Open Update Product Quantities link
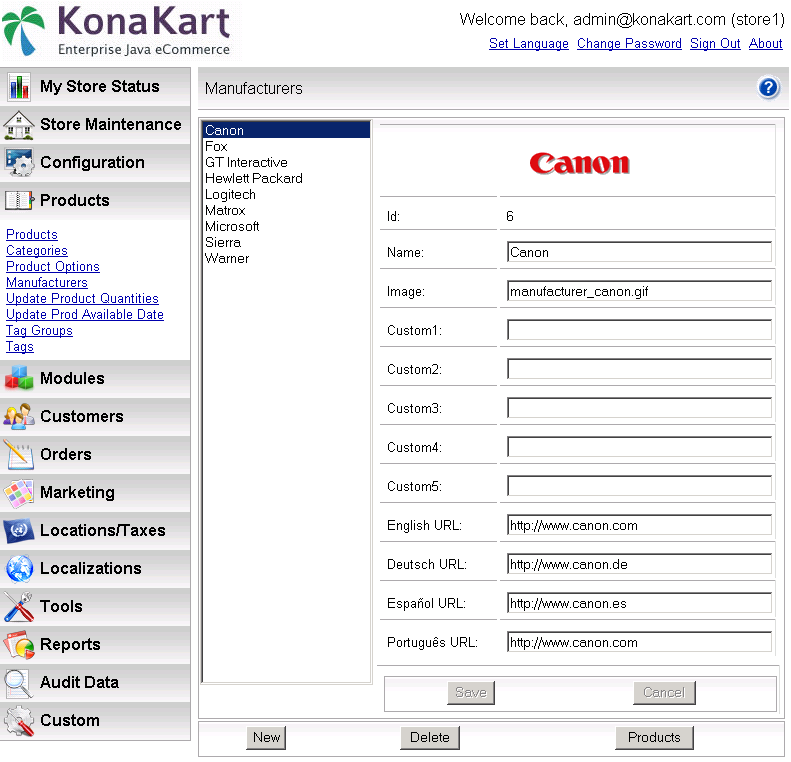The width and height of the screenshot is (791, 762). [82, 299]
